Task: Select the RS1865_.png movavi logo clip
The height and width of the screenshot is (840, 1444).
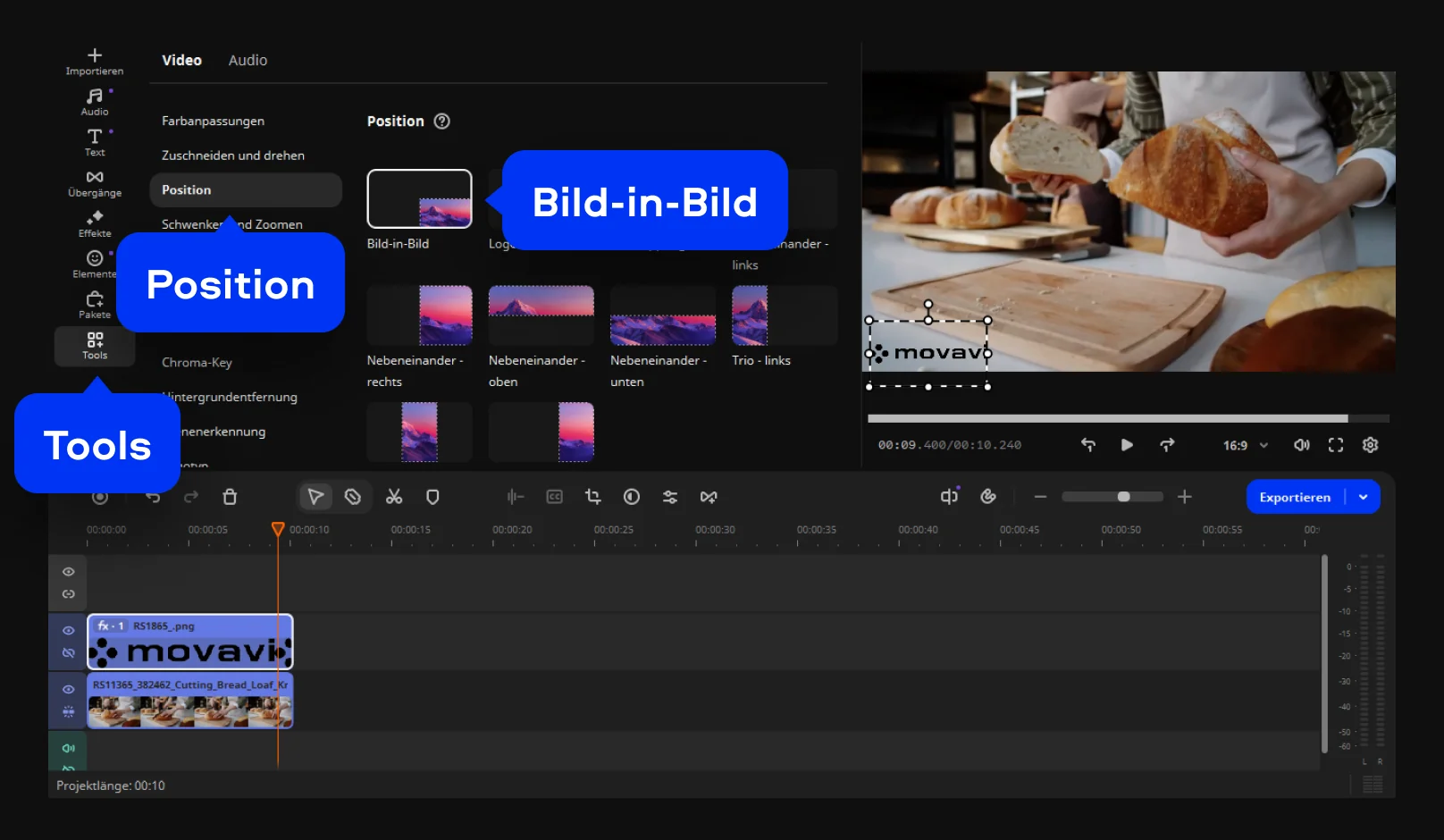Action: pyautogui.click(x=190, y=642)
